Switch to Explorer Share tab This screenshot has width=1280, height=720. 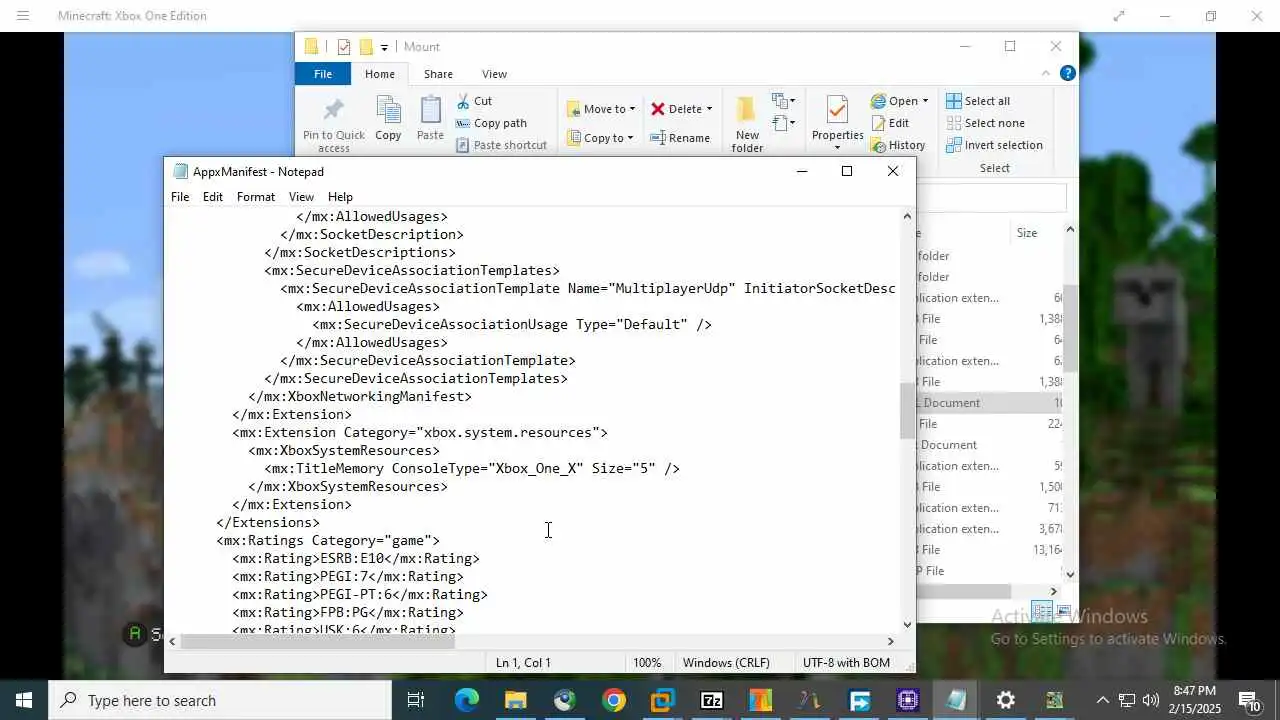(438, 74)
